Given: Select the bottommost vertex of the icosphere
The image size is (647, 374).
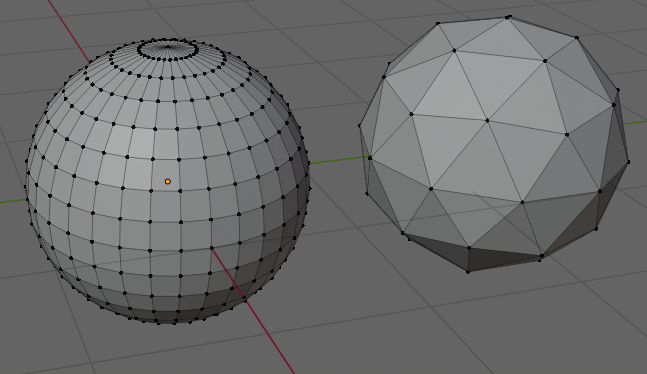Looking at the screenshot, I should 468,271.
